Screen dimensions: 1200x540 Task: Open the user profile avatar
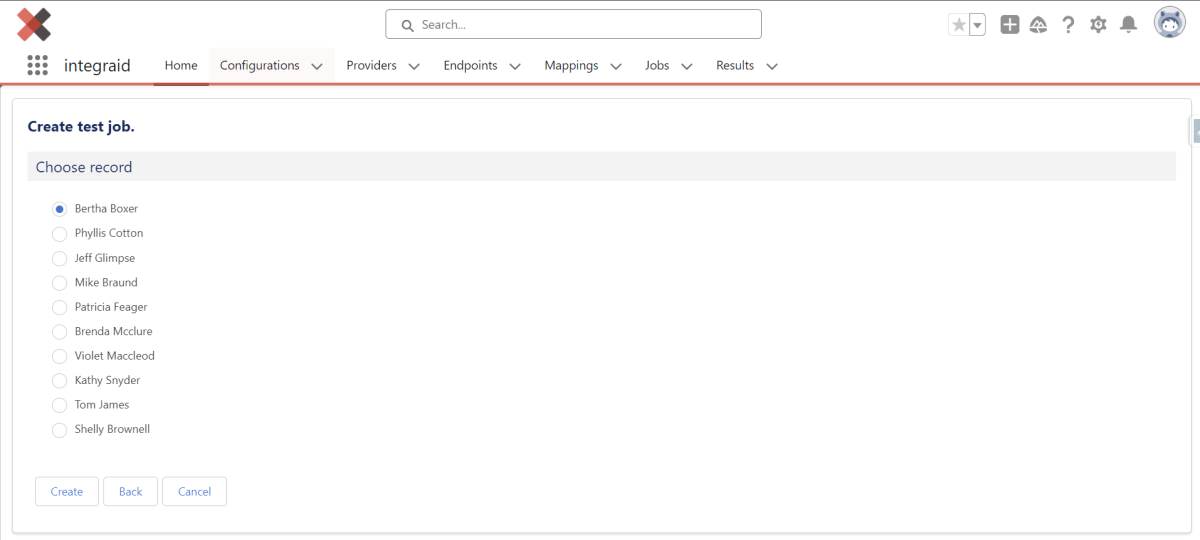coord(1169,23)
